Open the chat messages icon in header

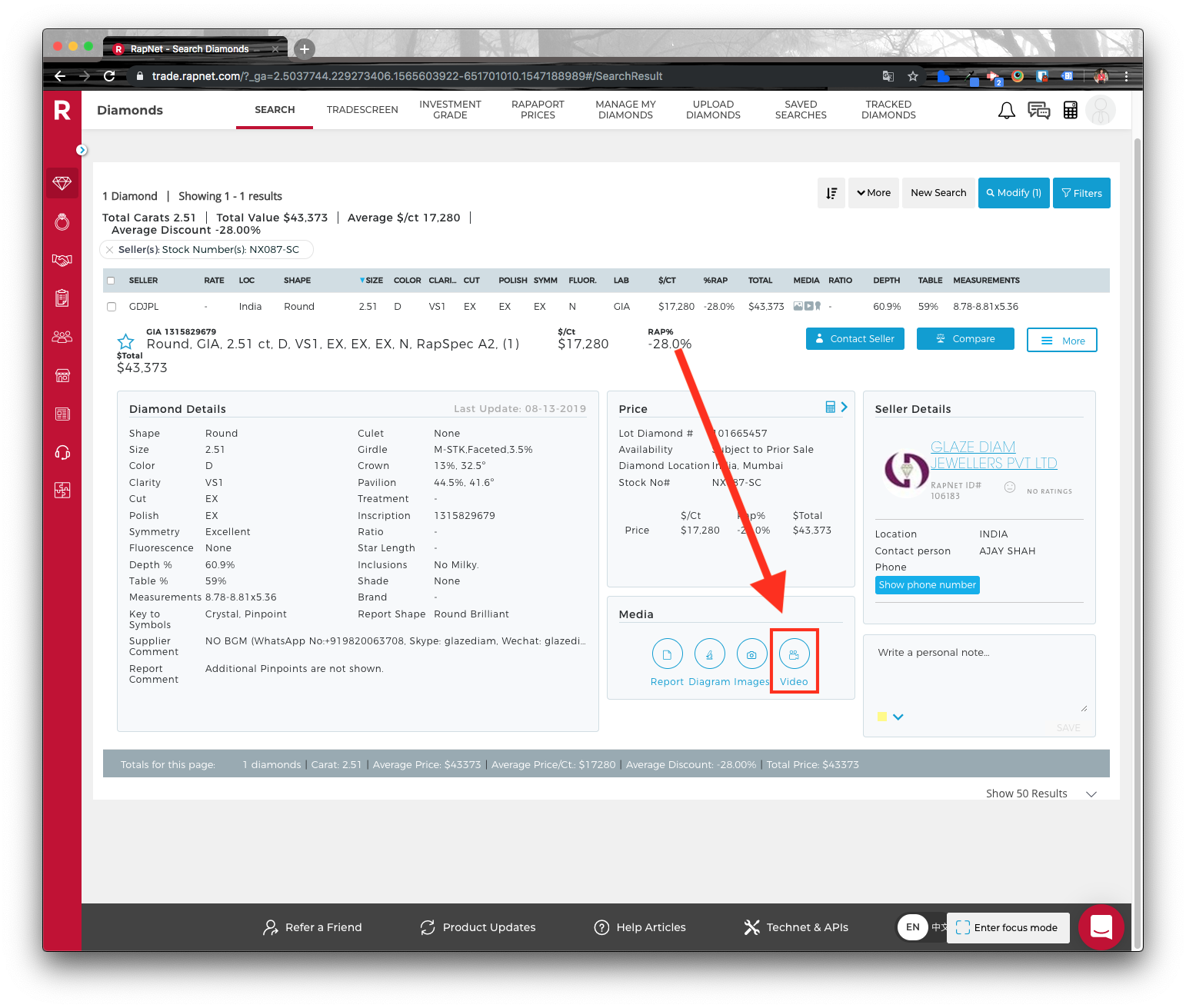pyautogui.click(x=1038, y=111)
